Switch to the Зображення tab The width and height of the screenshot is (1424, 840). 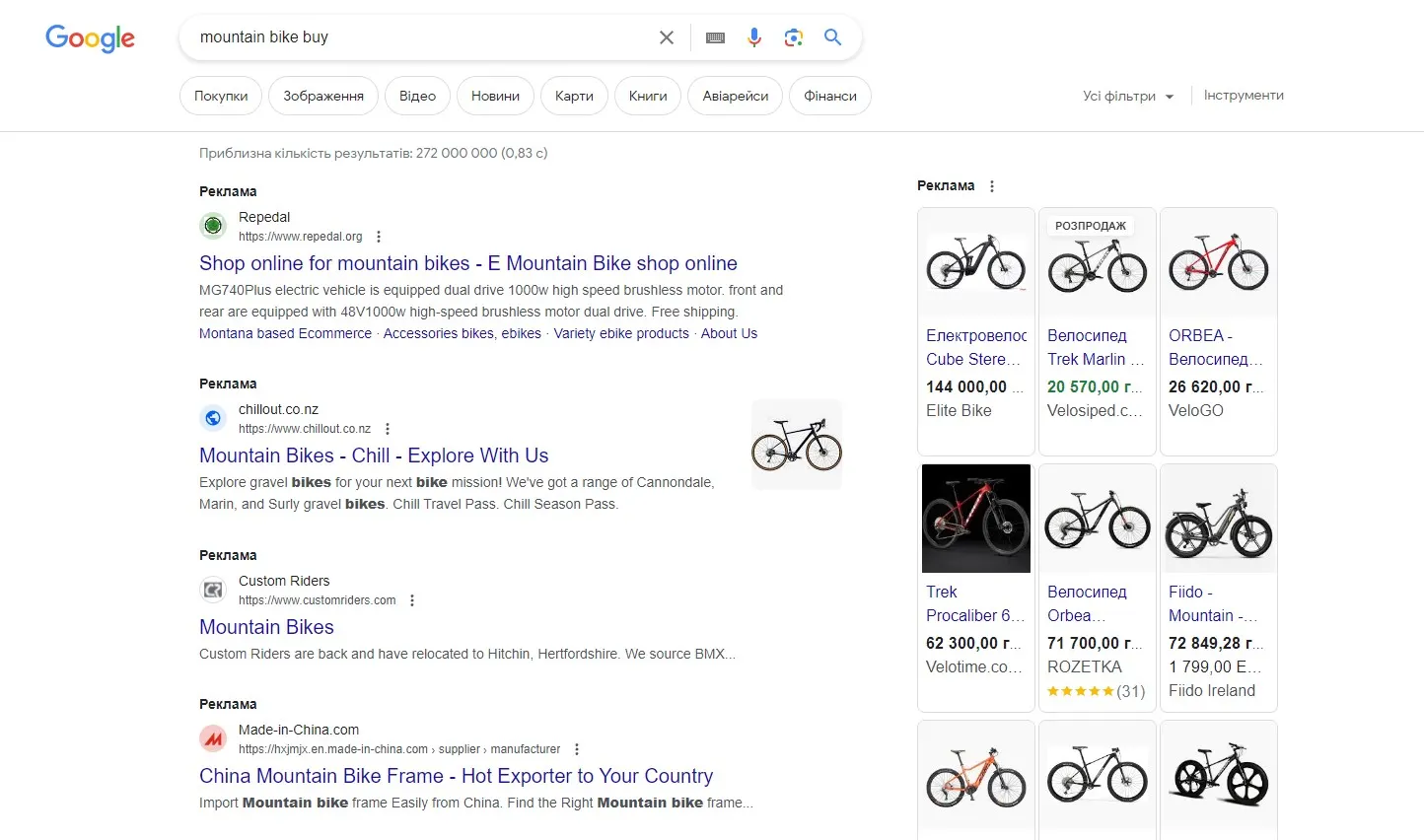point(323,96)
